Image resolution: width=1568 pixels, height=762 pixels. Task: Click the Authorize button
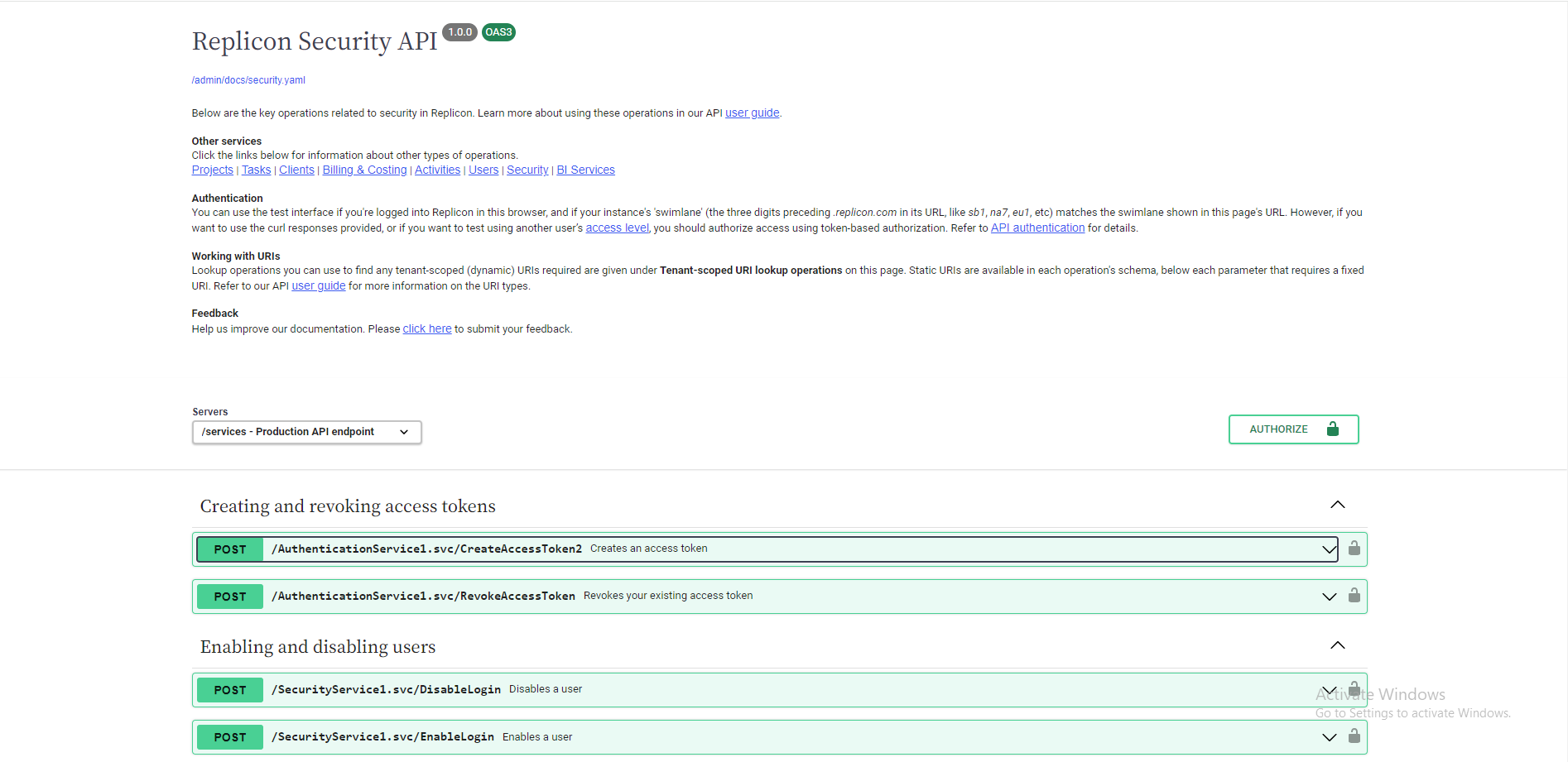coord(1292,429)
